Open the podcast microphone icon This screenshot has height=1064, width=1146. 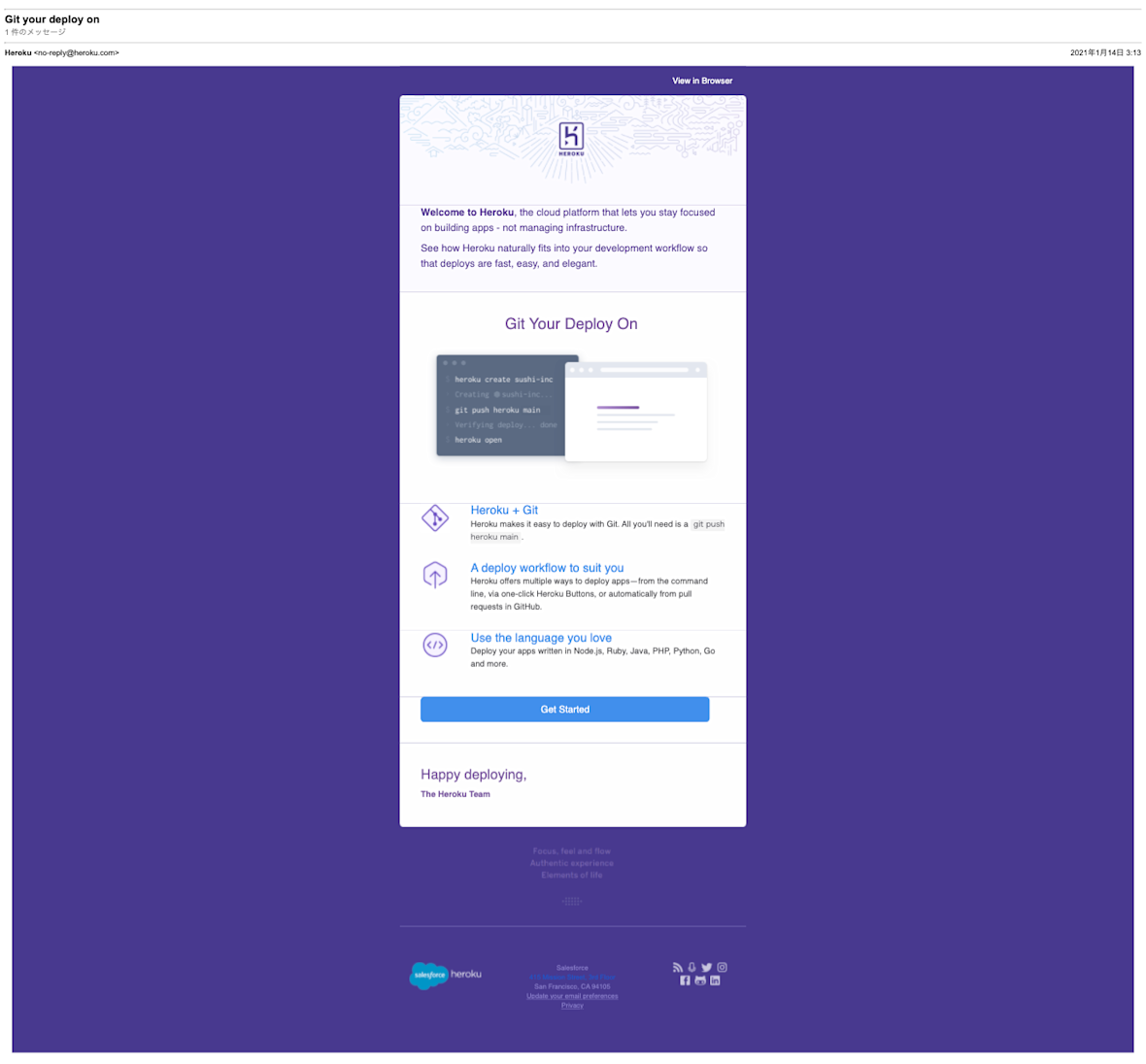[x=692, y=968]
